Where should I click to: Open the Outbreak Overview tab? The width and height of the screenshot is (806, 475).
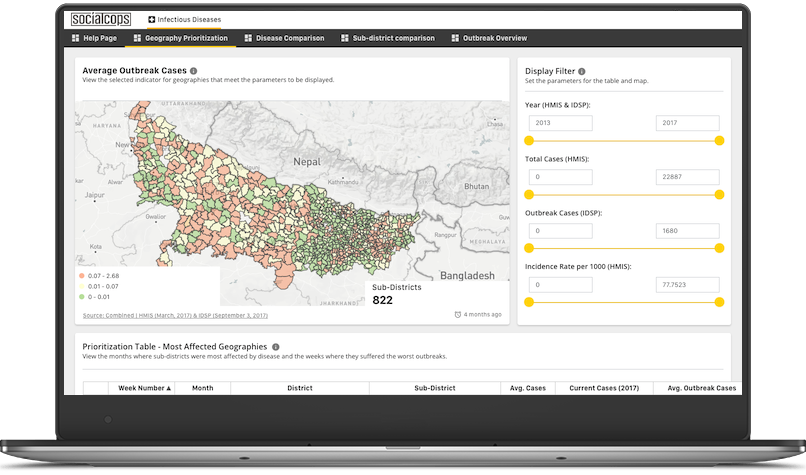pos(489,38)
